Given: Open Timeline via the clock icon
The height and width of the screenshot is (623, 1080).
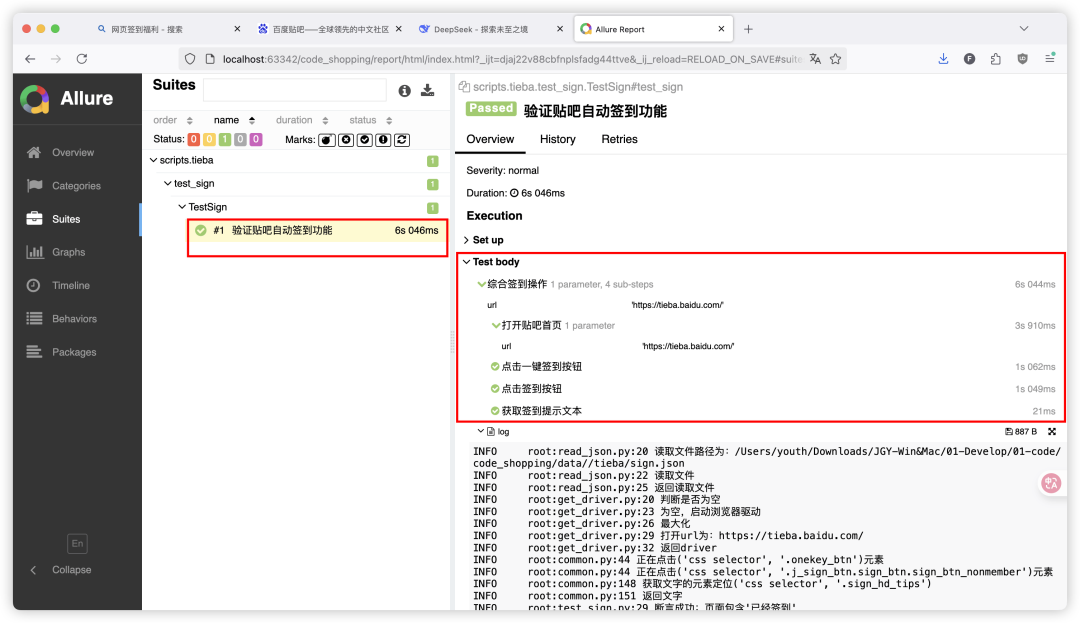Looking at the screenshot, I should point(34,285).
